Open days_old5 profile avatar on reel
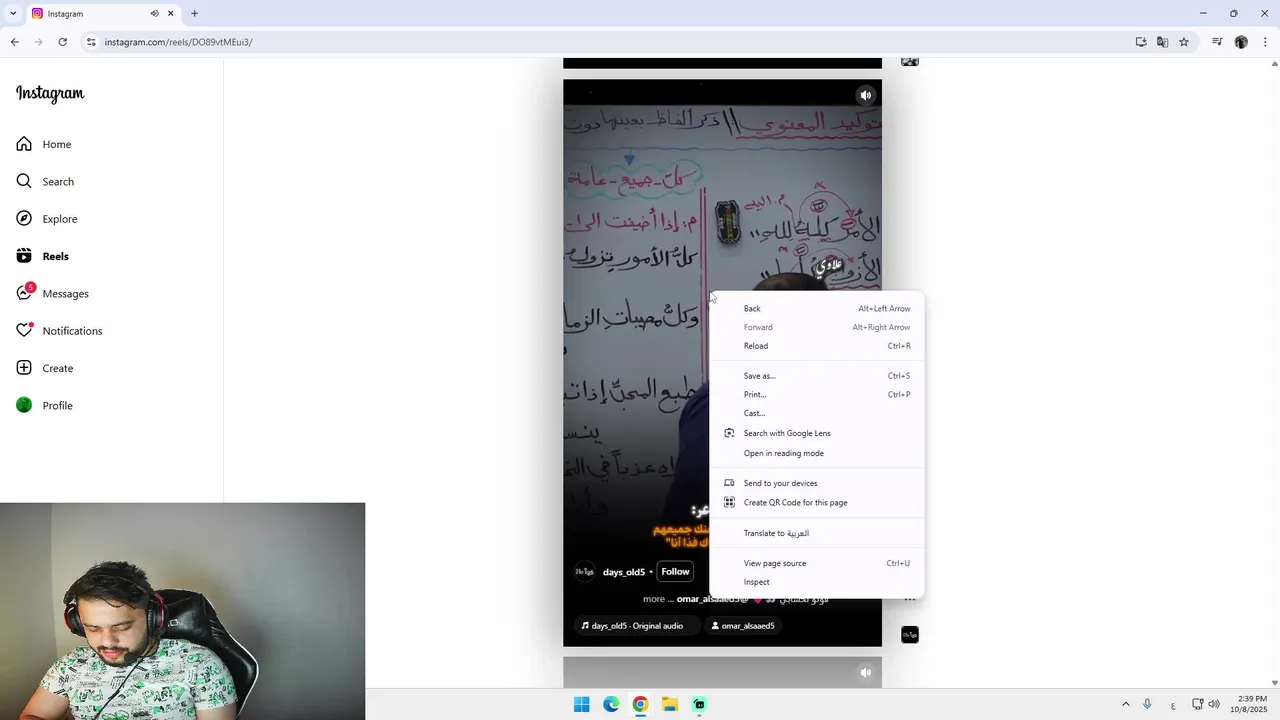 click(585, 572)
